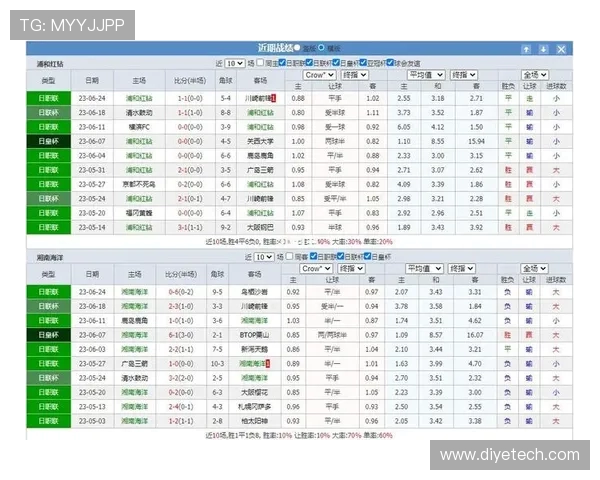Image resolution: width=600 pixels, height=480 pixels.
Task: Click 角球 column header in 湘南海洋 table
Action: point(217,274)
